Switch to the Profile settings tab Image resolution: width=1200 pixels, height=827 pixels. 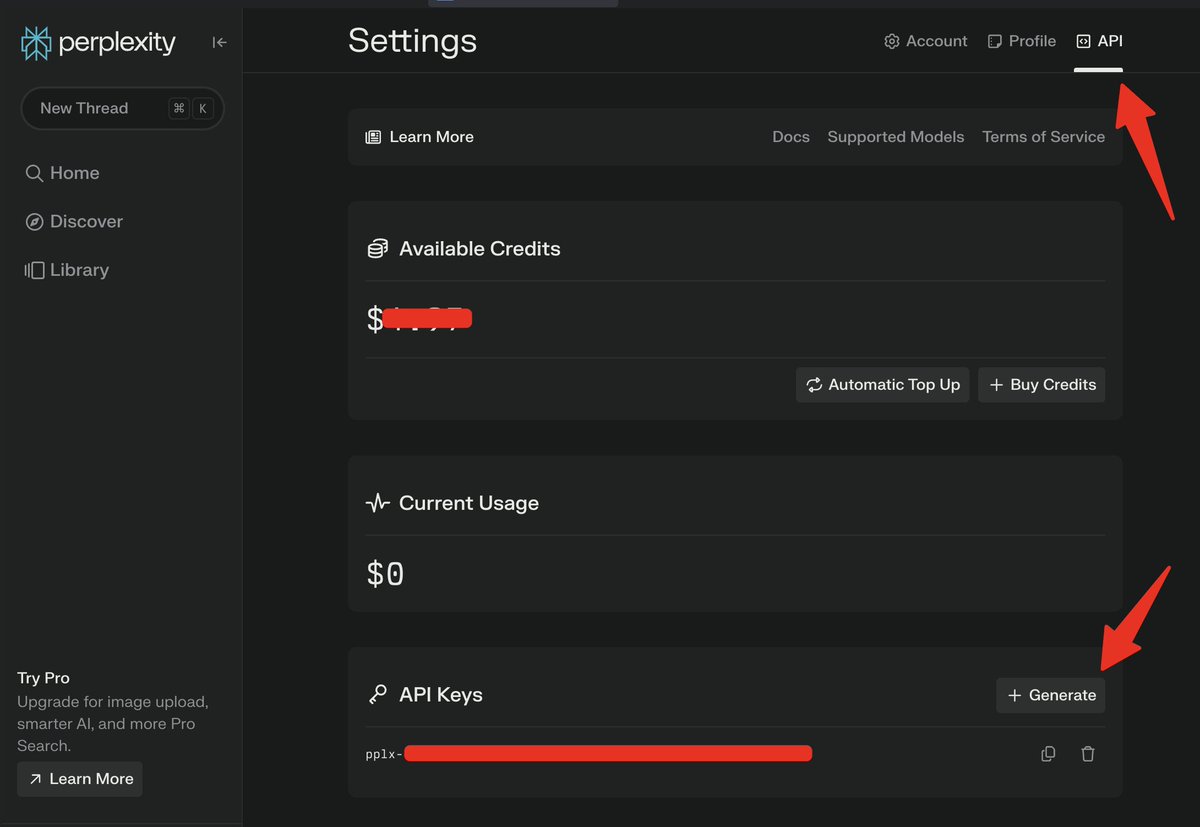click(1021, 41)
